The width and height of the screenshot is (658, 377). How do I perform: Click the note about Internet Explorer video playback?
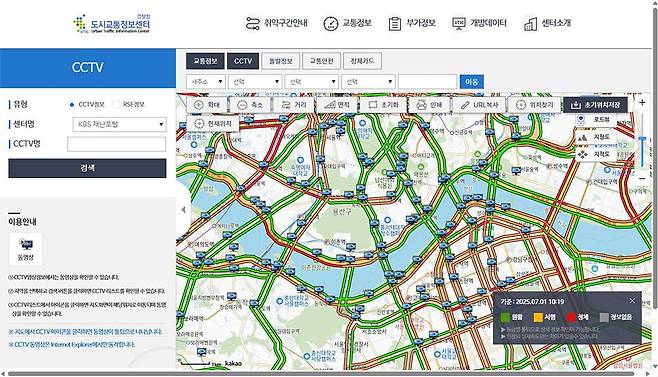72,345
